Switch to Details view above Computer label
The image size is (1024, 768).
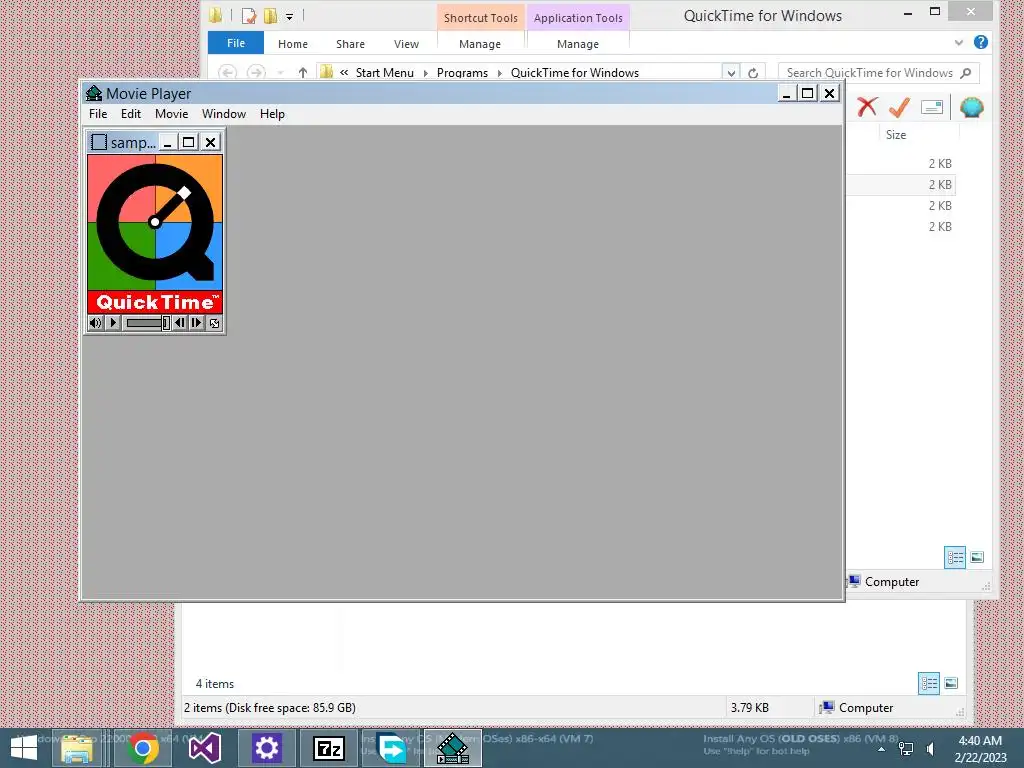[x=955, y=557]
